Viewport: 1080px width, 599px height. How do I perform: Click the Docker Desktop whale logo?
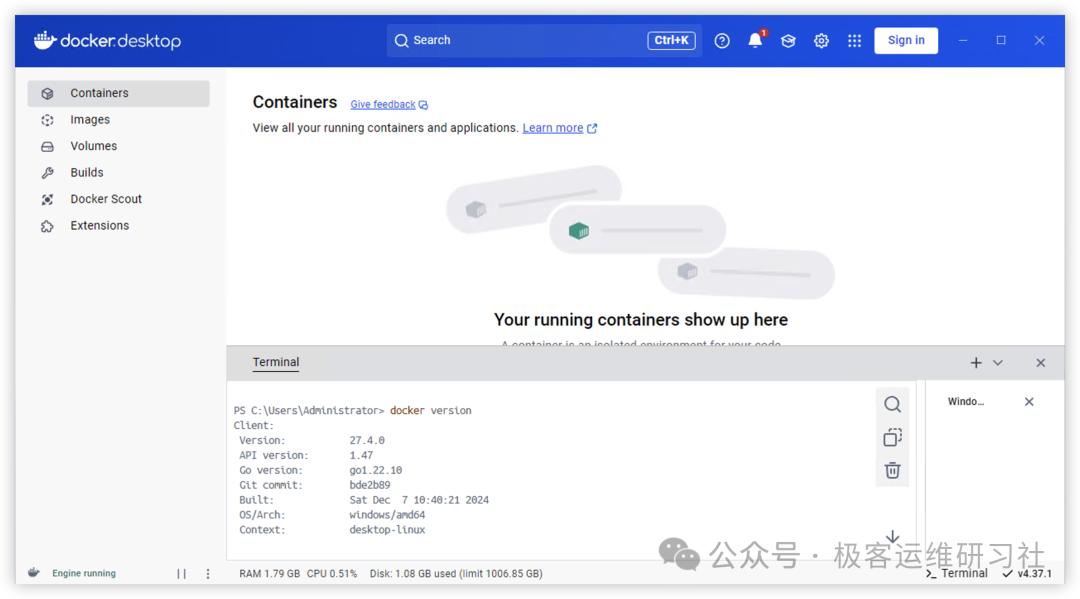tap(107, 41)
